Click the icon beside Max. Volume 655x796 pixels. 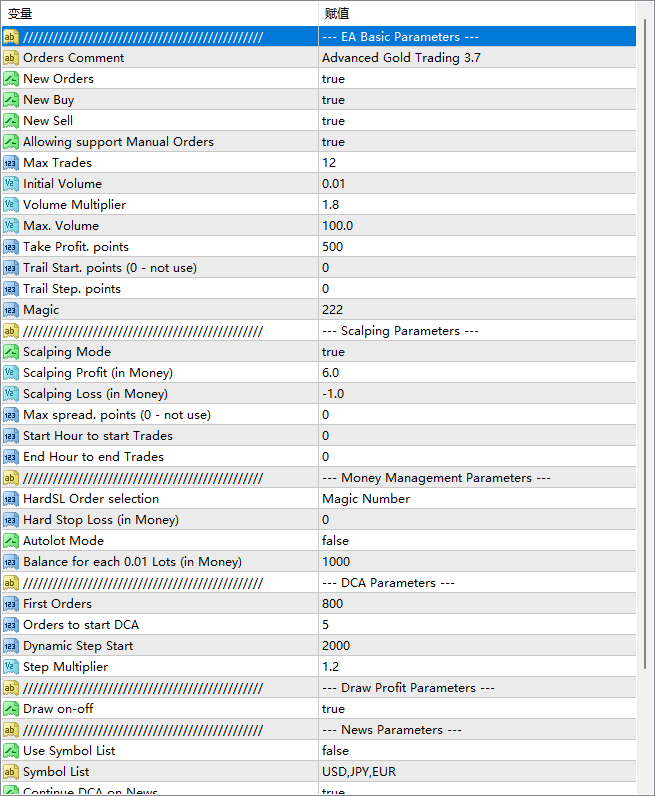coord(11,226)
